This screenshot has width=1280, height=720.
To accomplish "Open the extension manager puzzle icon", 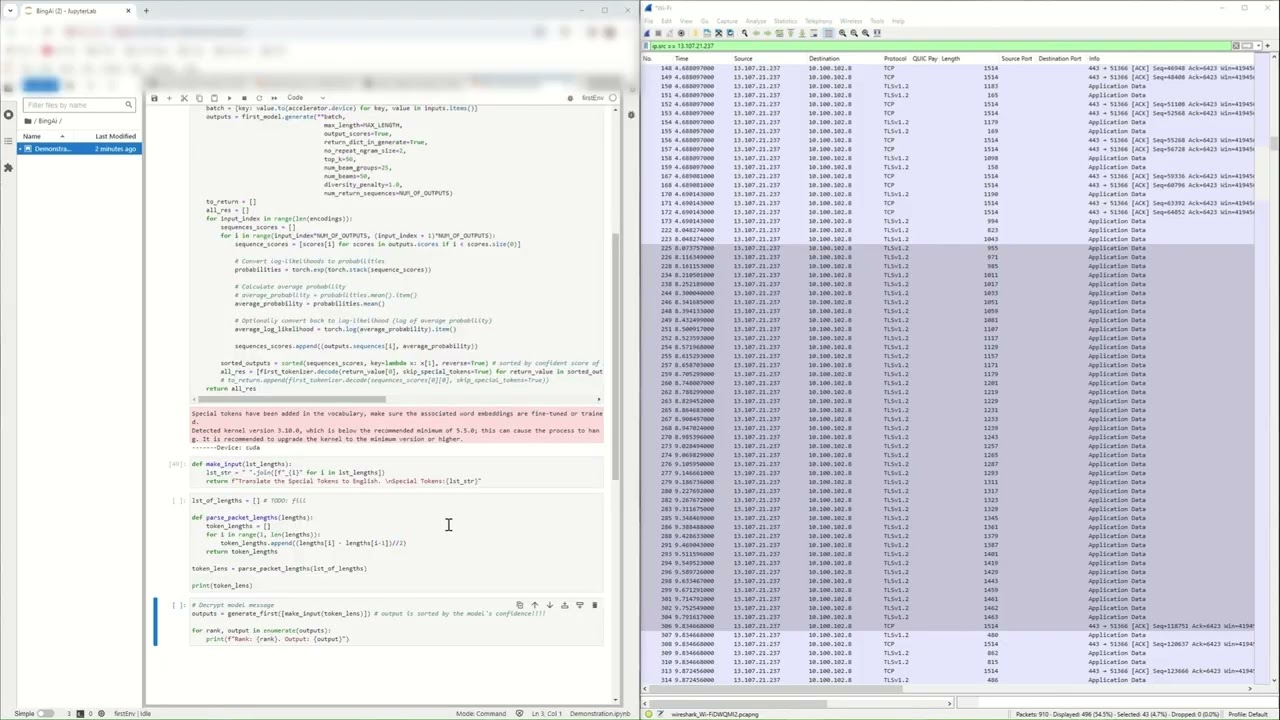I will 8,167.
